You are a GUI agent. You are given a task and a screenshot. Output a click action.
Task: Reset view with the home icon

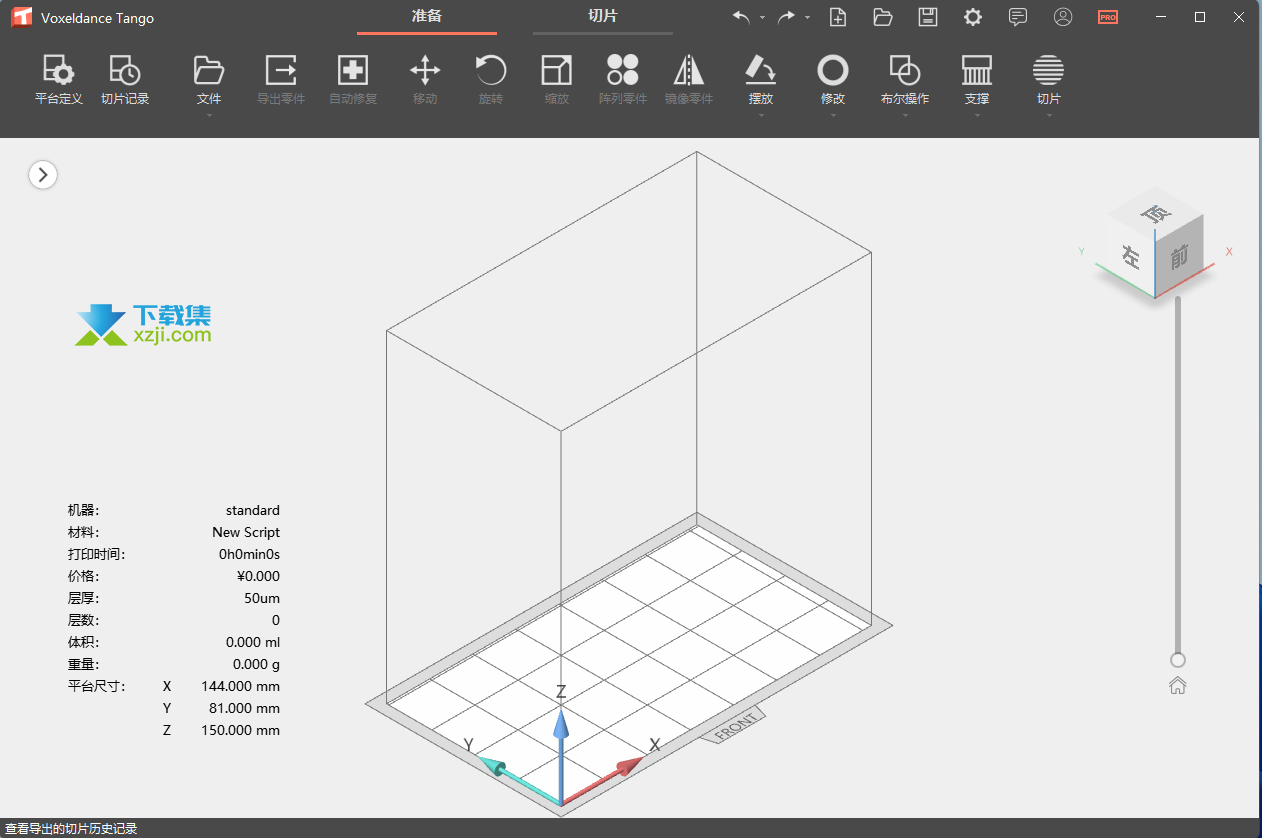tap(1178, 686)
